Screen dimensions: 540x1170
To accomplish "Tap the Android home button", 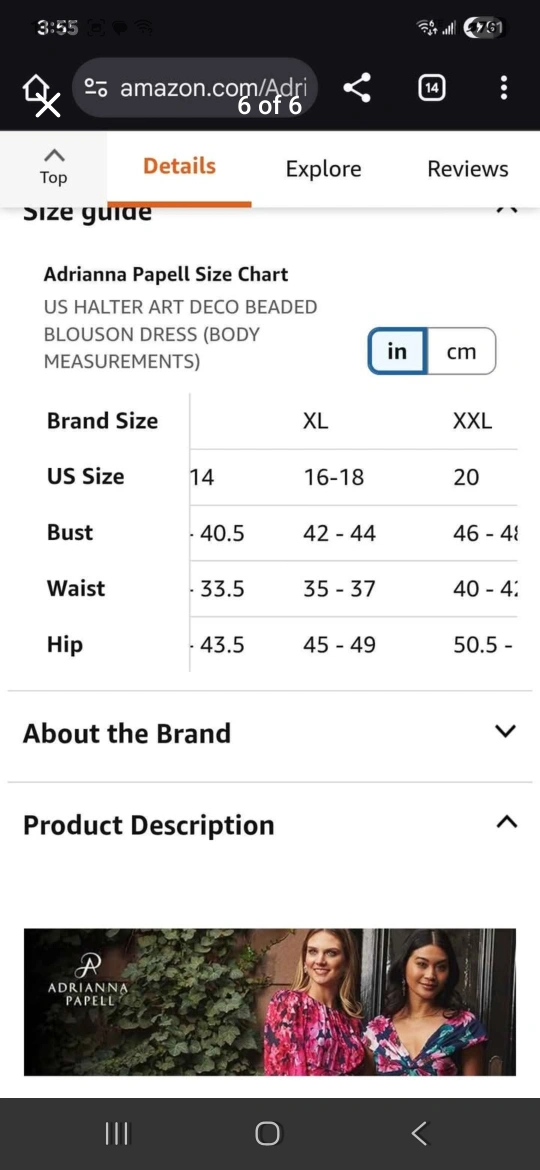I will pyautogui.click(x=268, y=1134).
